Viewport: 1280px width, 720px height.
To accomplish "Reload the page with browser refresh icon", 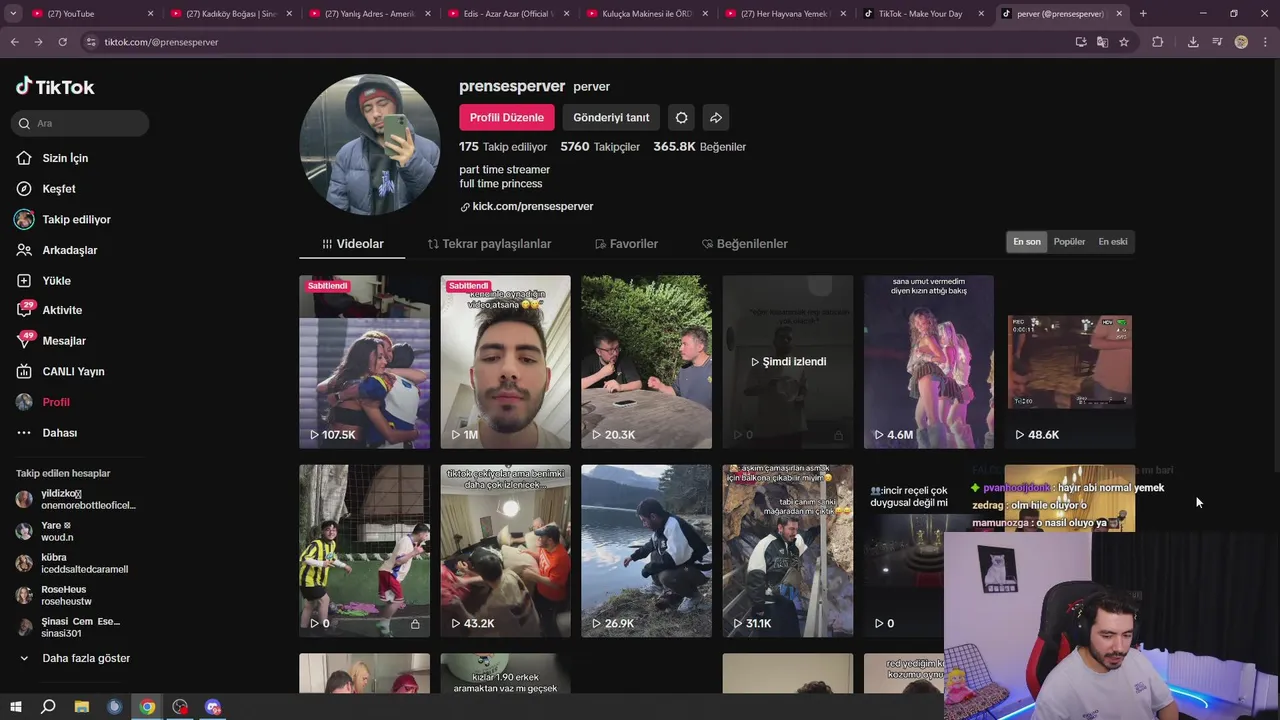I will pyautogui.click(x=62, y=42).
